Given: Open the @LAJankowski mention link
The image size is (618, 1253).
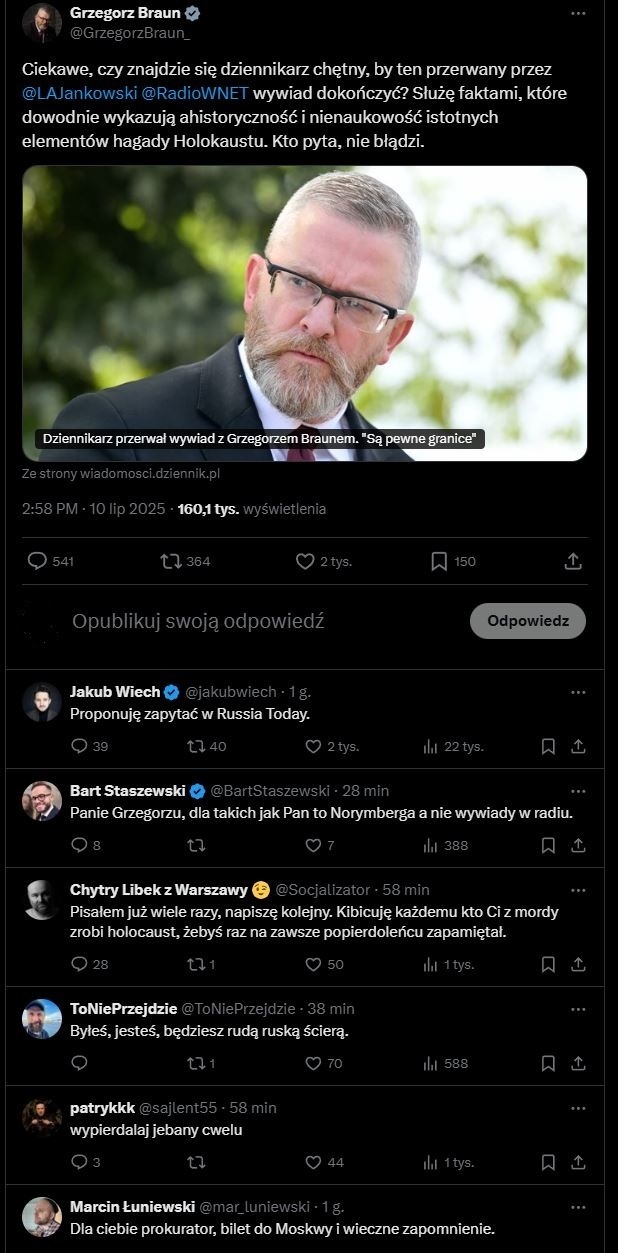Looking at the screenshot, I should pyautogui.click(x=72, y=93).
